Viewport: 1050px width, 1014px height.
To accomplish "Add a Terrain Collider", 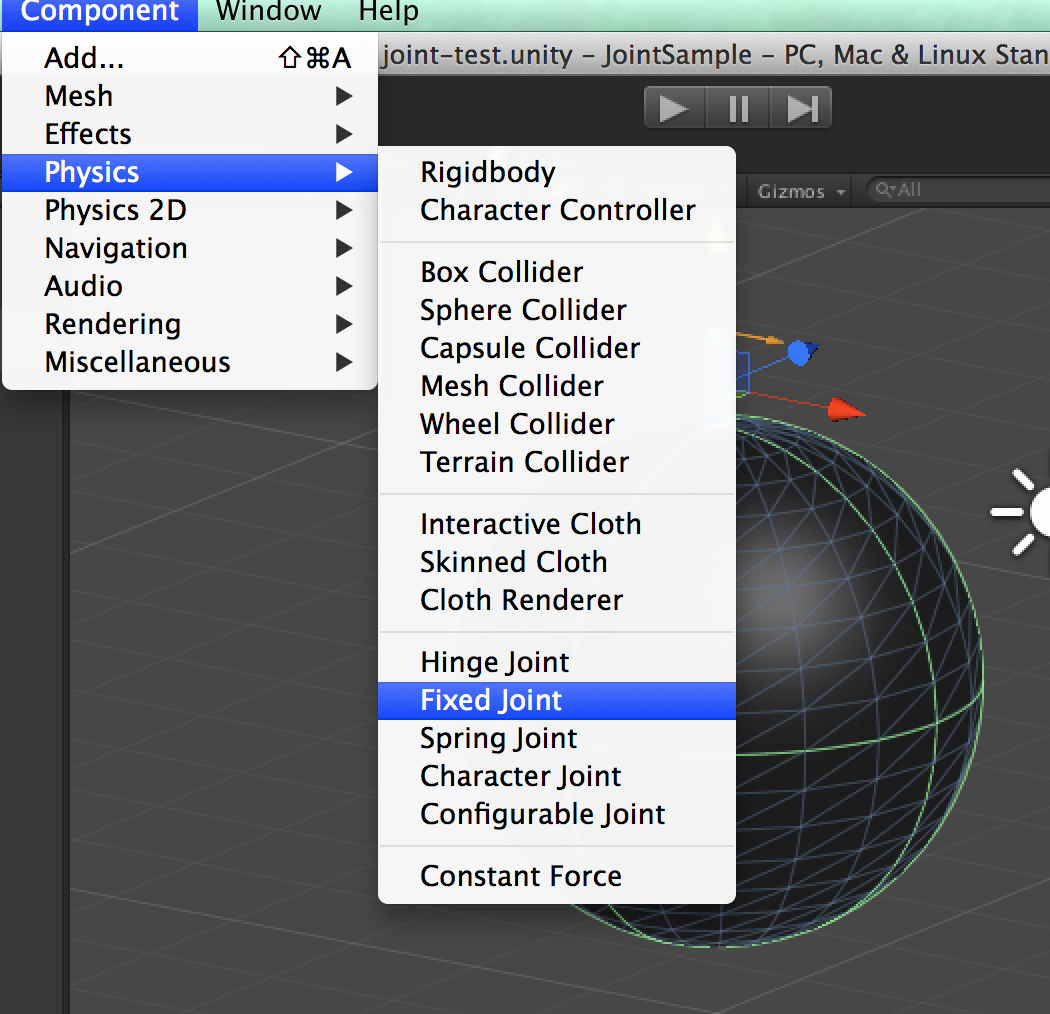I will click(x=556, y=462).
